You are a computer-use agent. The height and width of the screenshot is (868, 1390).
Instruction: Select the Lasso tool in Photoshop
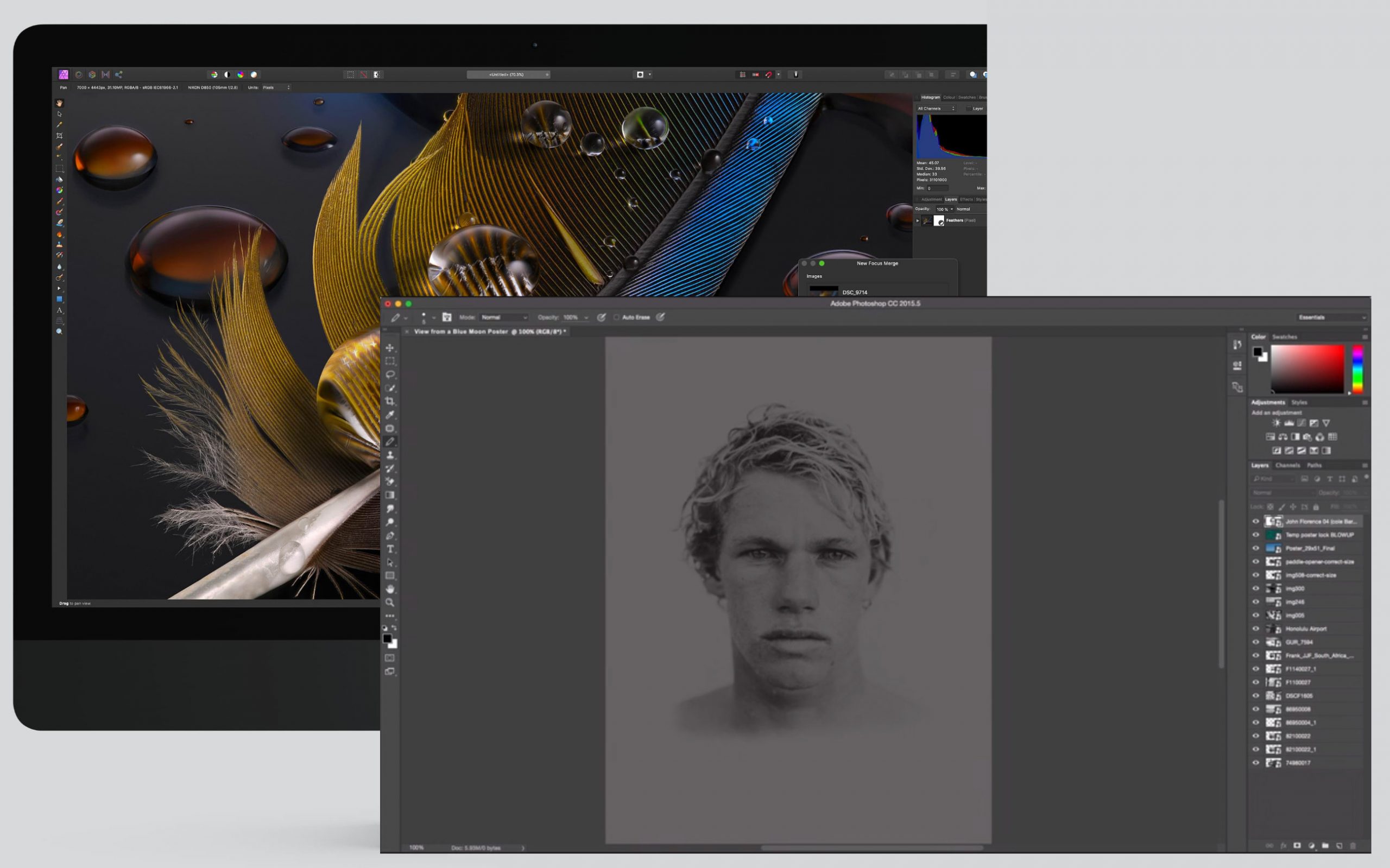coord(390,375)
